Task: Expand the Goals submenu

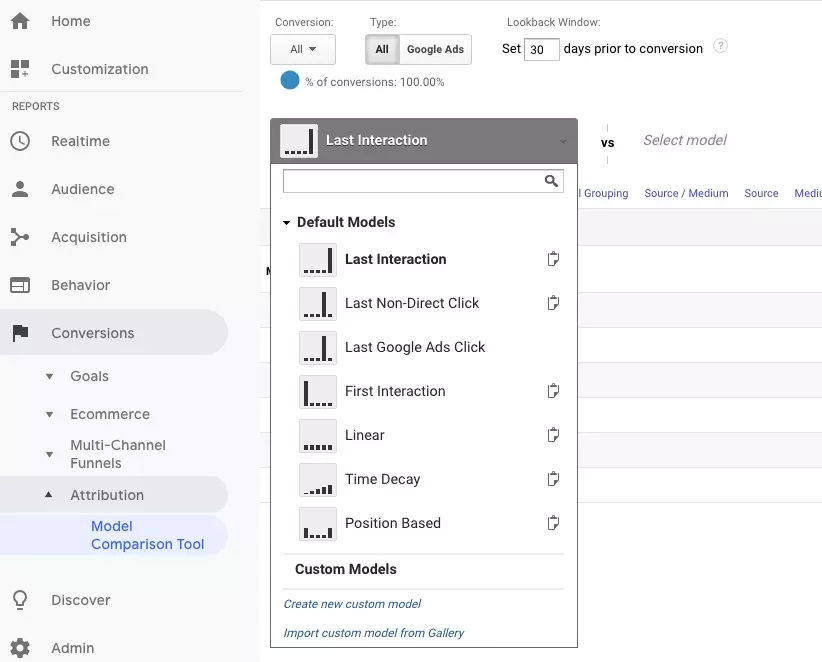Action: click(x=50, y=377)
